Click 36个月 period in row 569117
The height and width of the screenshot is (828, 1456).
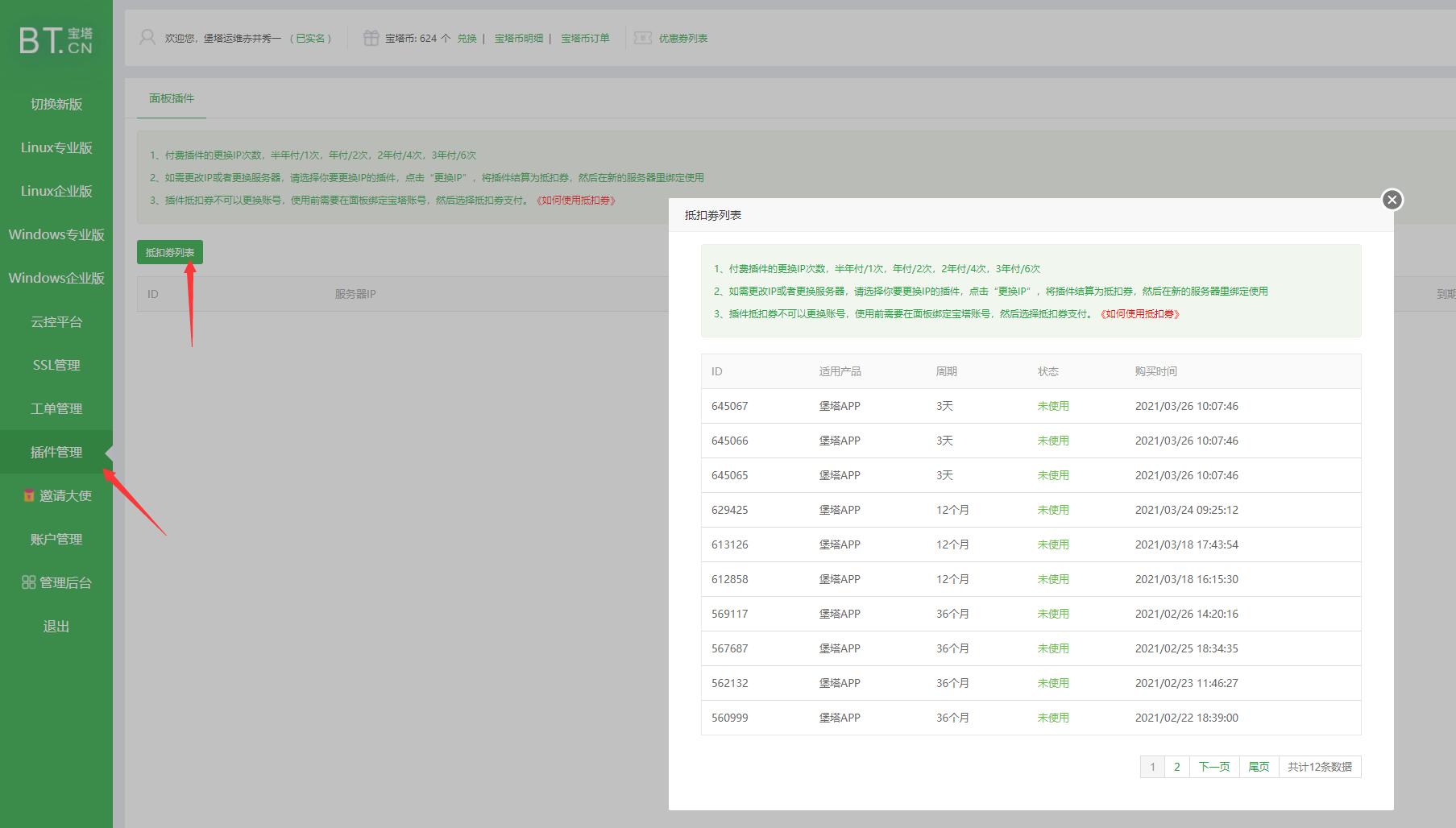[x=952, y=614]
